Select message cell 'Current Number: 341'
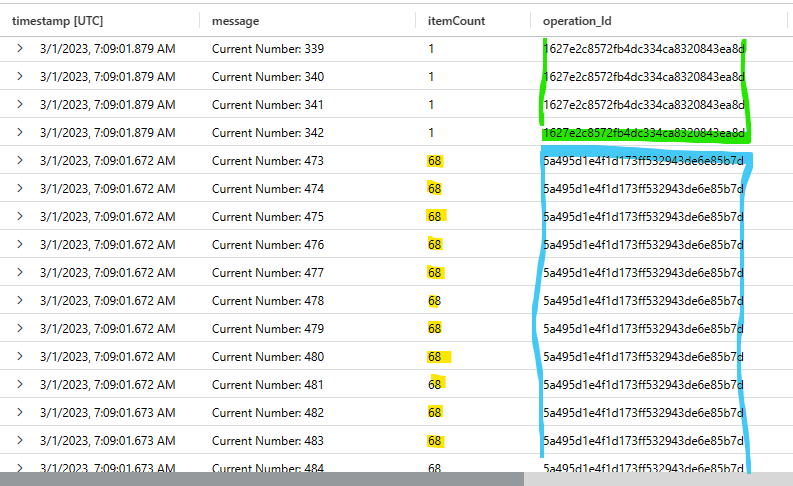793x486 pixels. 268,104
